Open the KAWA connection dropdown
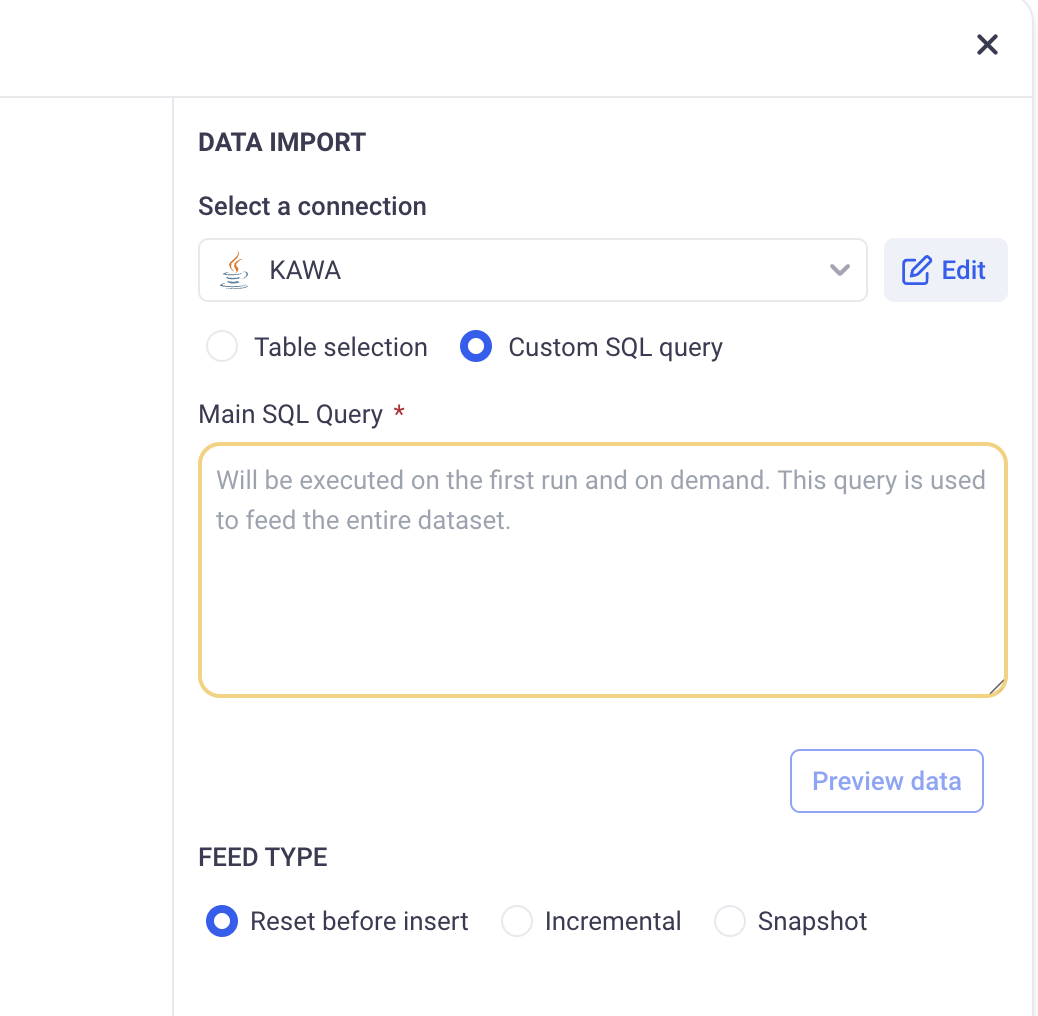This screenshot has width=1038, height=1016. [532, 270]
